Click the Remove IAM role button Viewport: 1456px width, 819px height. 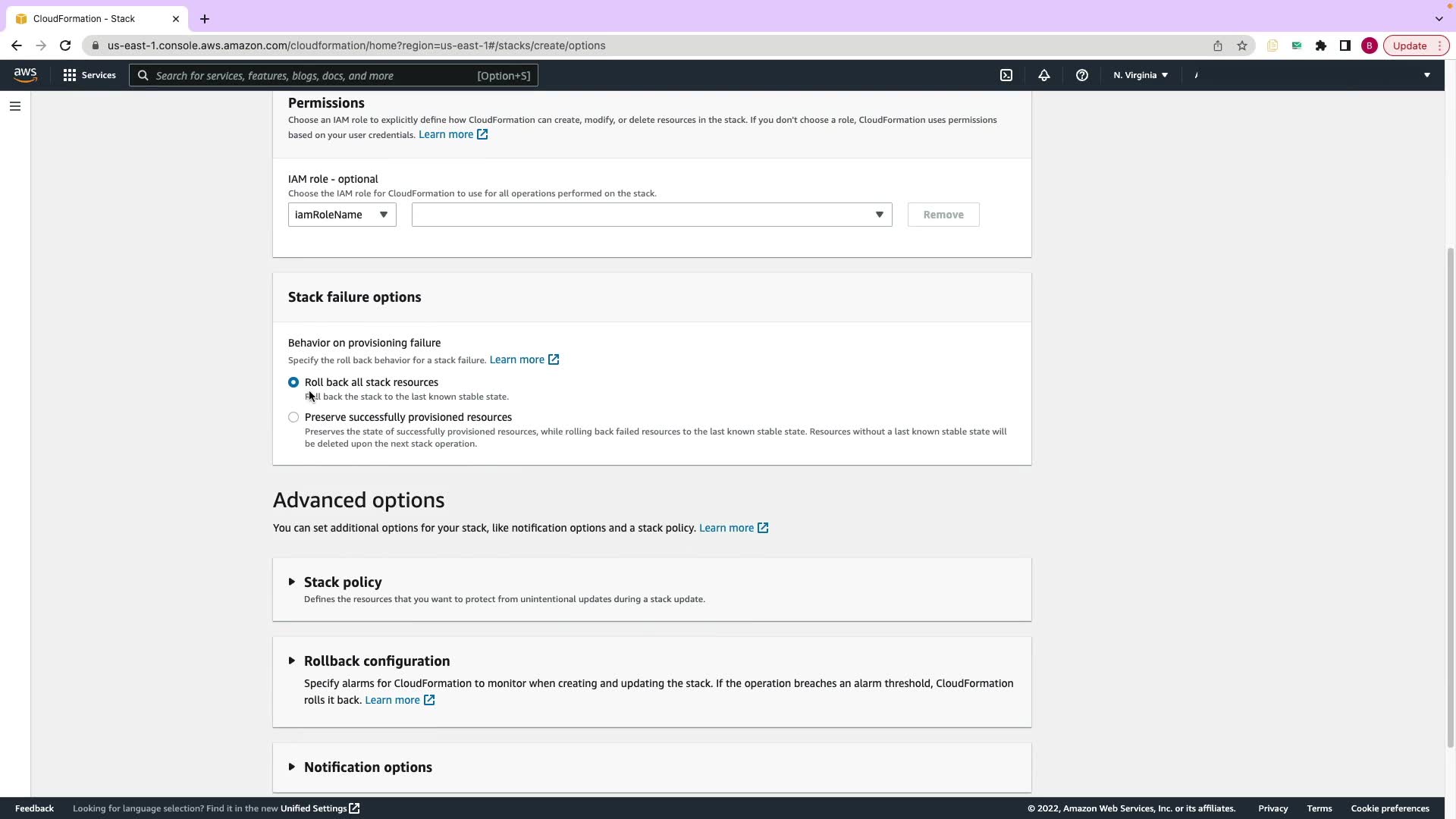click(943, 215)
